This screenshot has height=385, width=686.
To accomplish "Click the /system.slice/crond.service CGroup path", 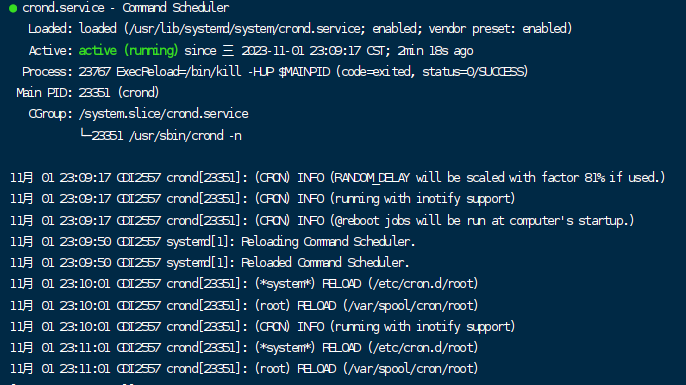I will pos(164,114).
